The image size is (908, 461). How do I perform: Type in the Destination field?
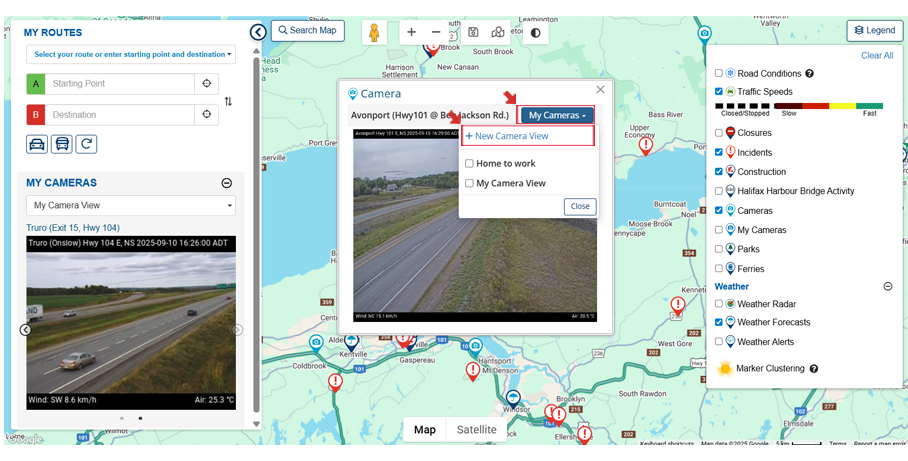coord(120,115)
